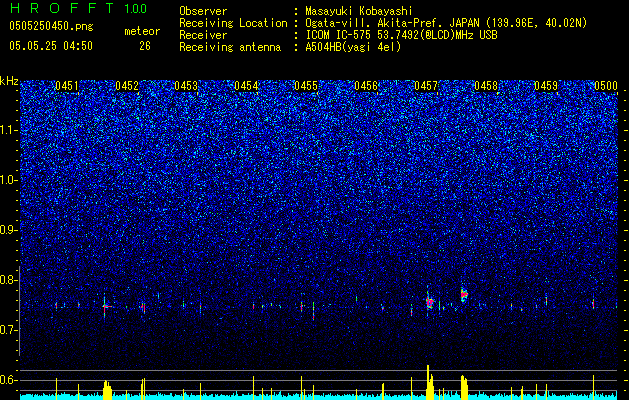
Task: Click the 0455 time marker
Action: pos(306,86)
